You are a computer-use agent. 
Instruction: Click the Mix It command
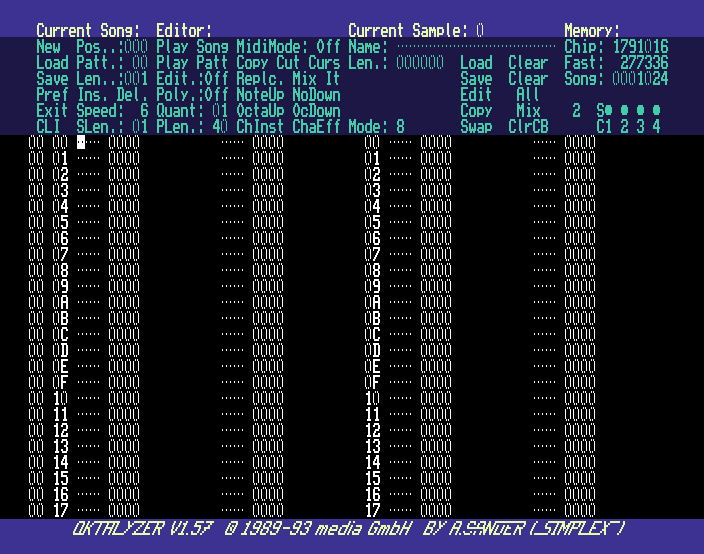pyautogui.click(x=316, y=79)
